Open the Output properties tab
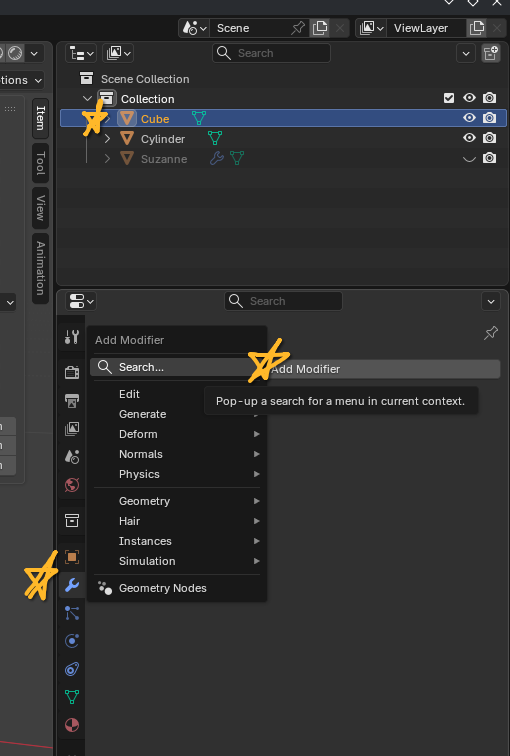The width and height of the screenshot is (510, 756). 72,400
